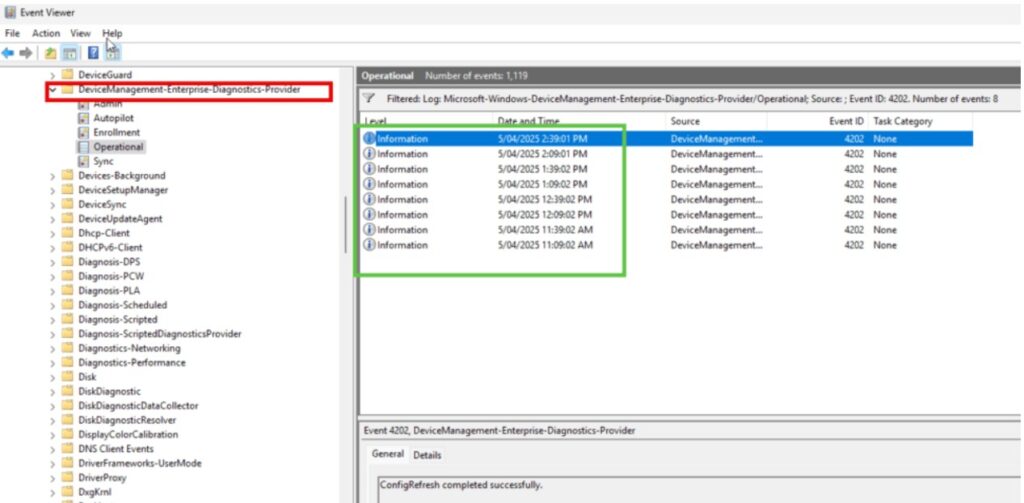Open the View menu

(x=81, y=33)
